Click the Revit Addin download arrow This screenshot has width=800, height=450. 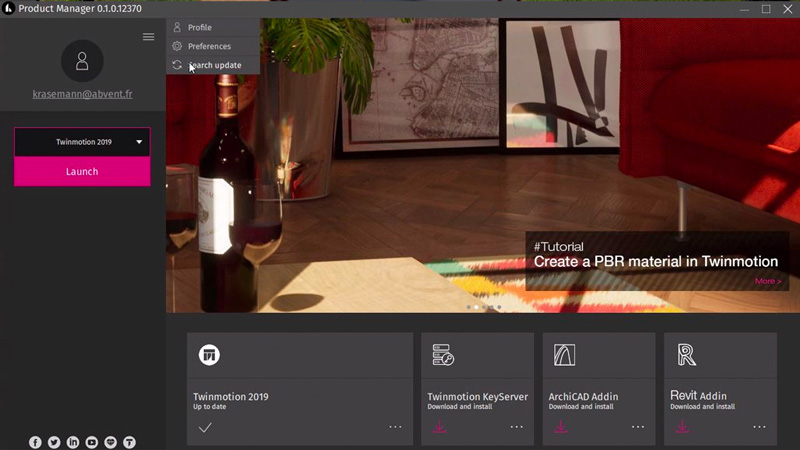[682, 427]
